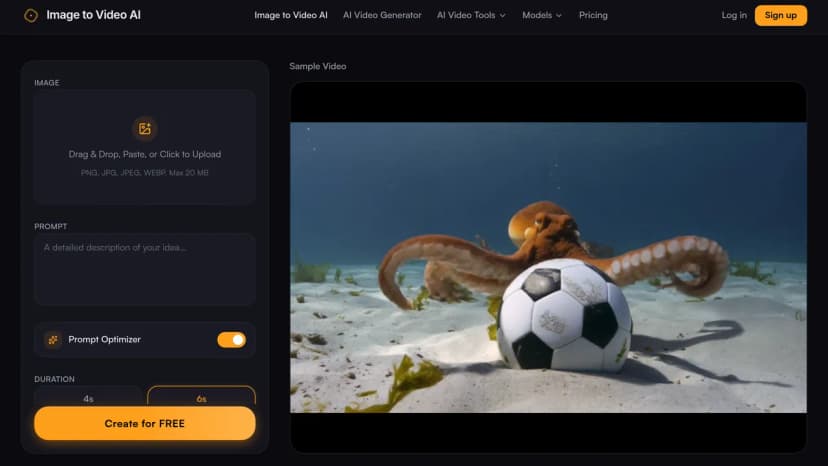Click the image upload icon
828x466 pixels.
[145, 128]
